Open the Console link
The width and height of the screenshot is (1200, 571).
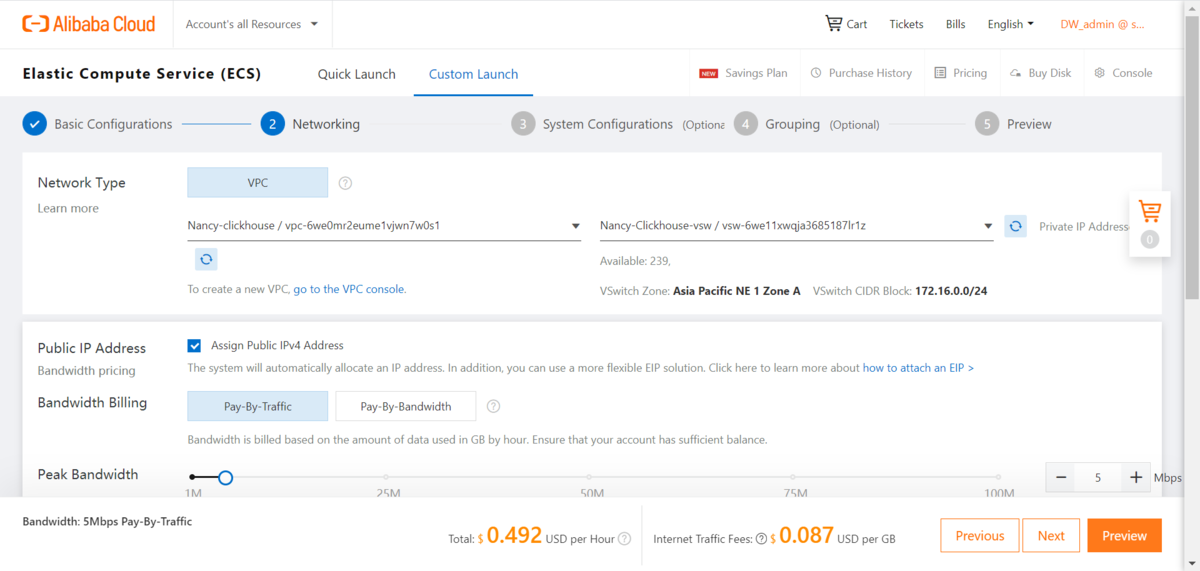[1123, 73]
